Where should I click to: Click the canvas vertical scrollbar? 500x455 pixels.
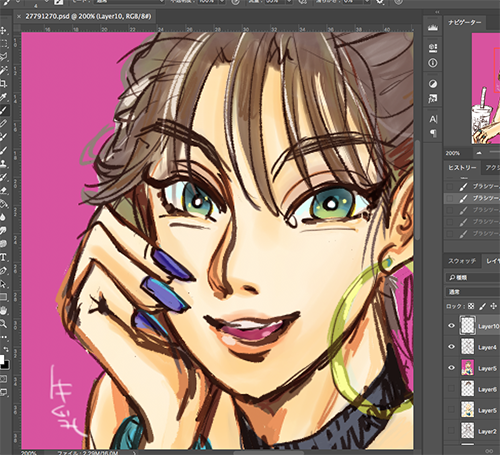(x=417, y=190)
